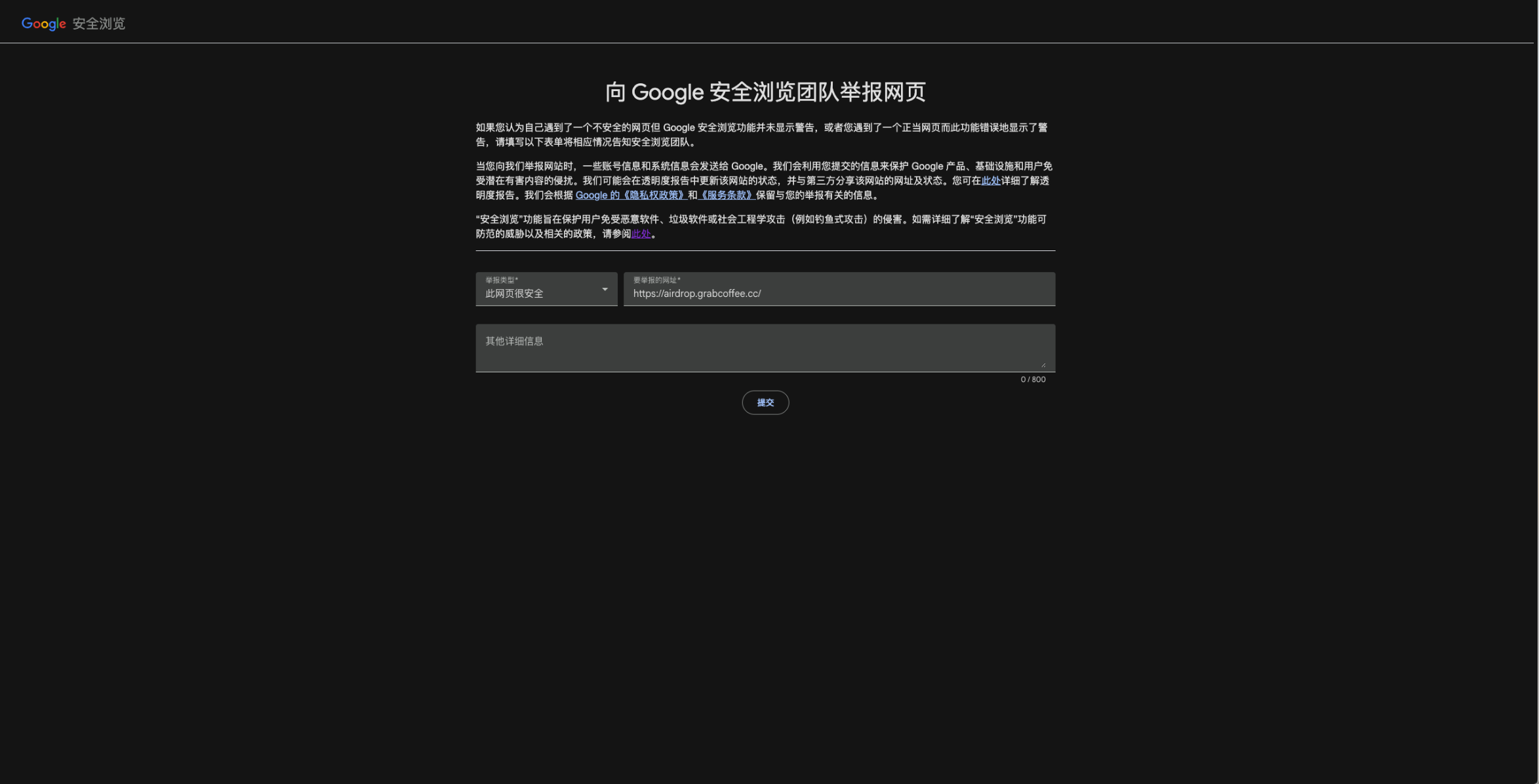1539x784 pixels.
Task: Click the 其他详细信息 text area
Action: [x=765, y=348]
